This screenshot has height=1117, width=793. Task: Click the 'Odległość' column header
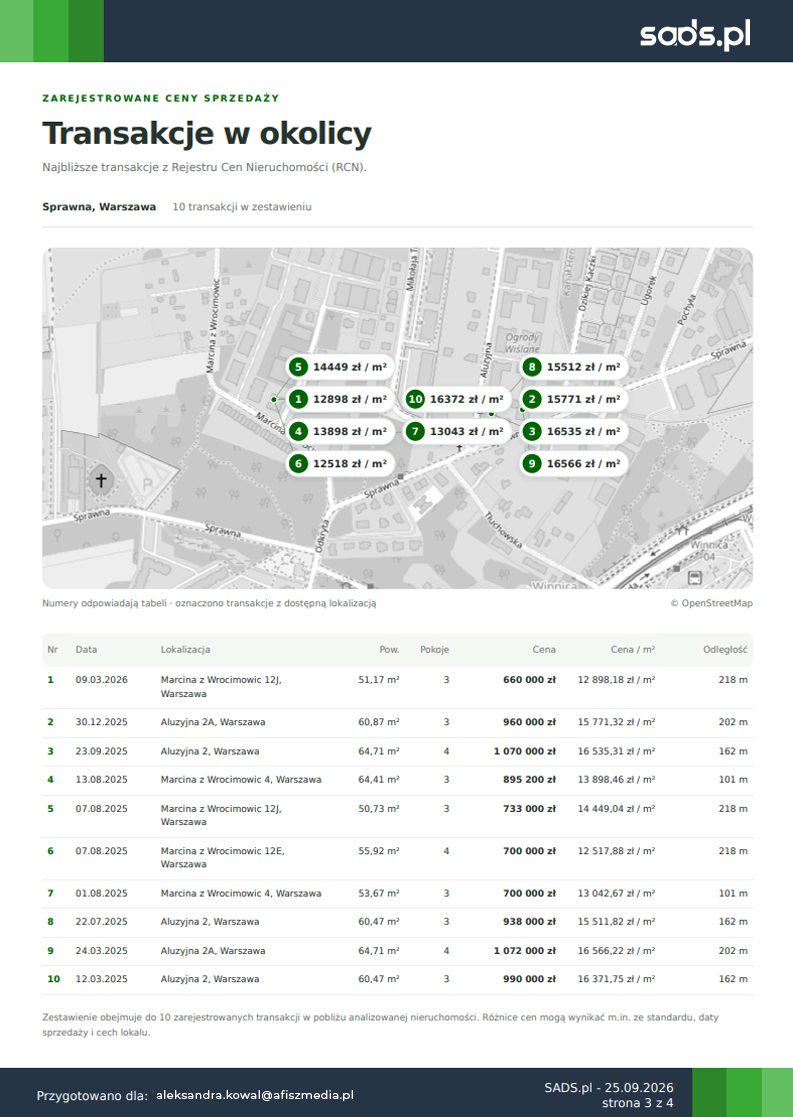click(725, 650)
